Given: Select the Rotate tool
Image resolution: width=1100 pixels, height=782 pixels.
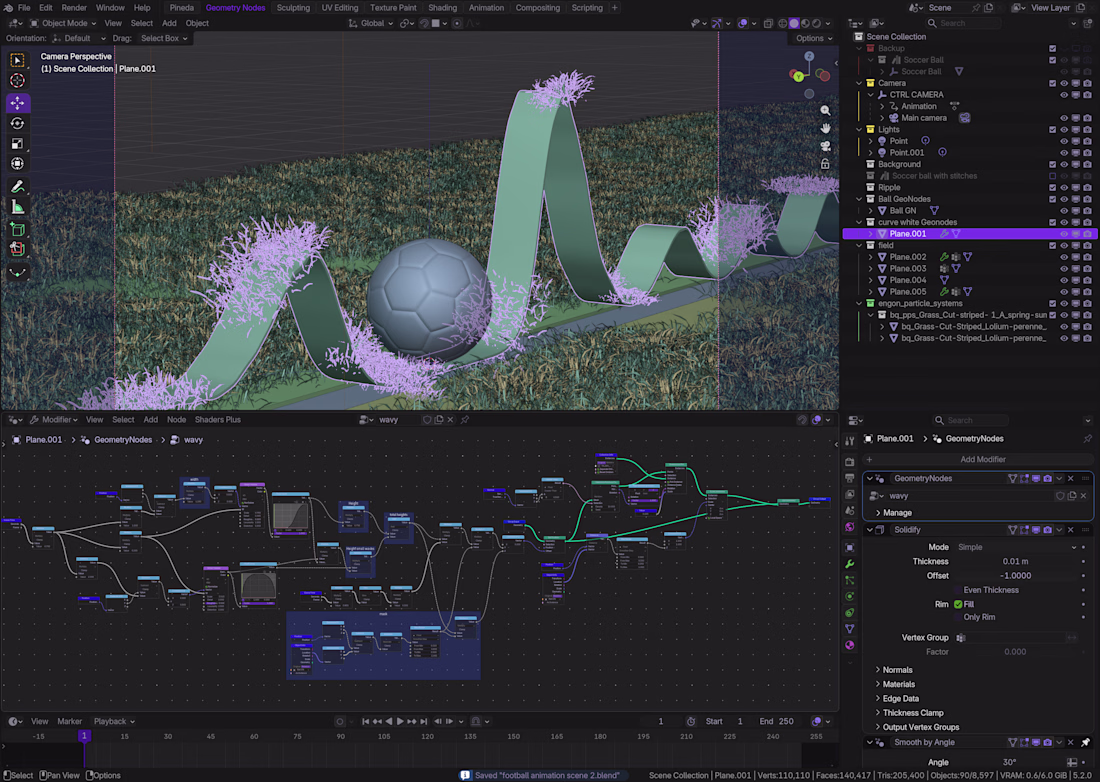Looking at the screenshot, I should [18, 123].
